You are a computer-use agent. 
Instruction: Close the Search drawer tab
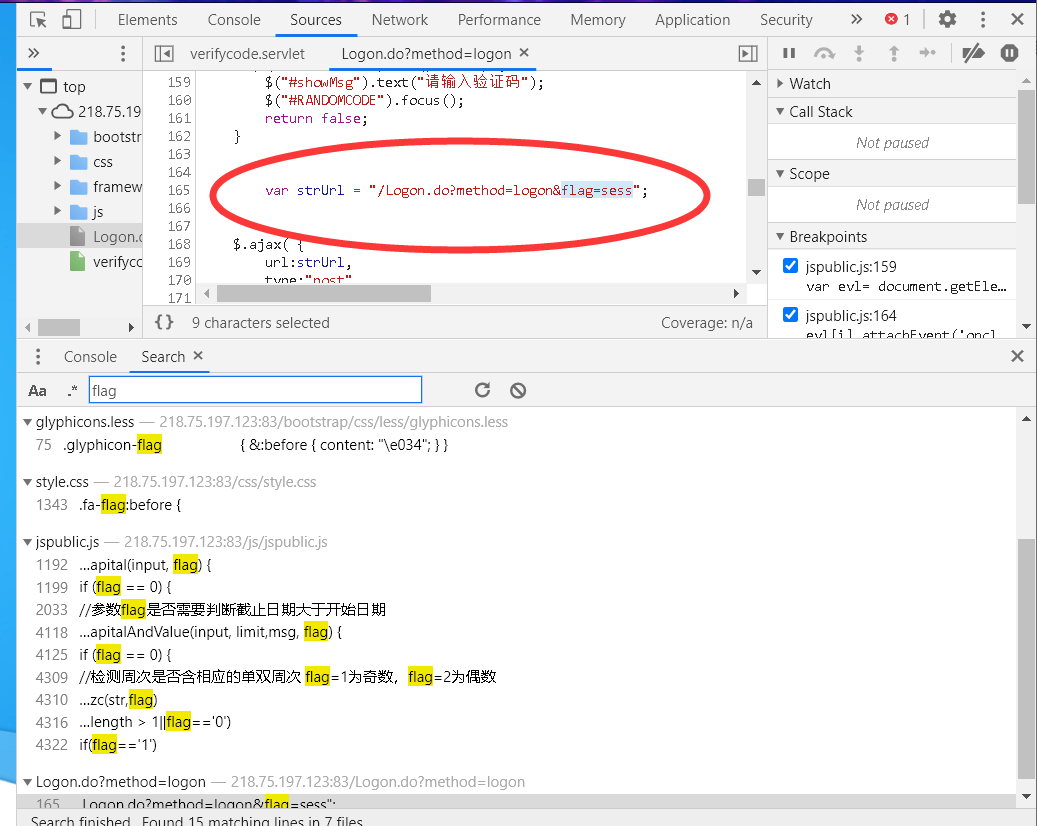click(x=198, y=356)
